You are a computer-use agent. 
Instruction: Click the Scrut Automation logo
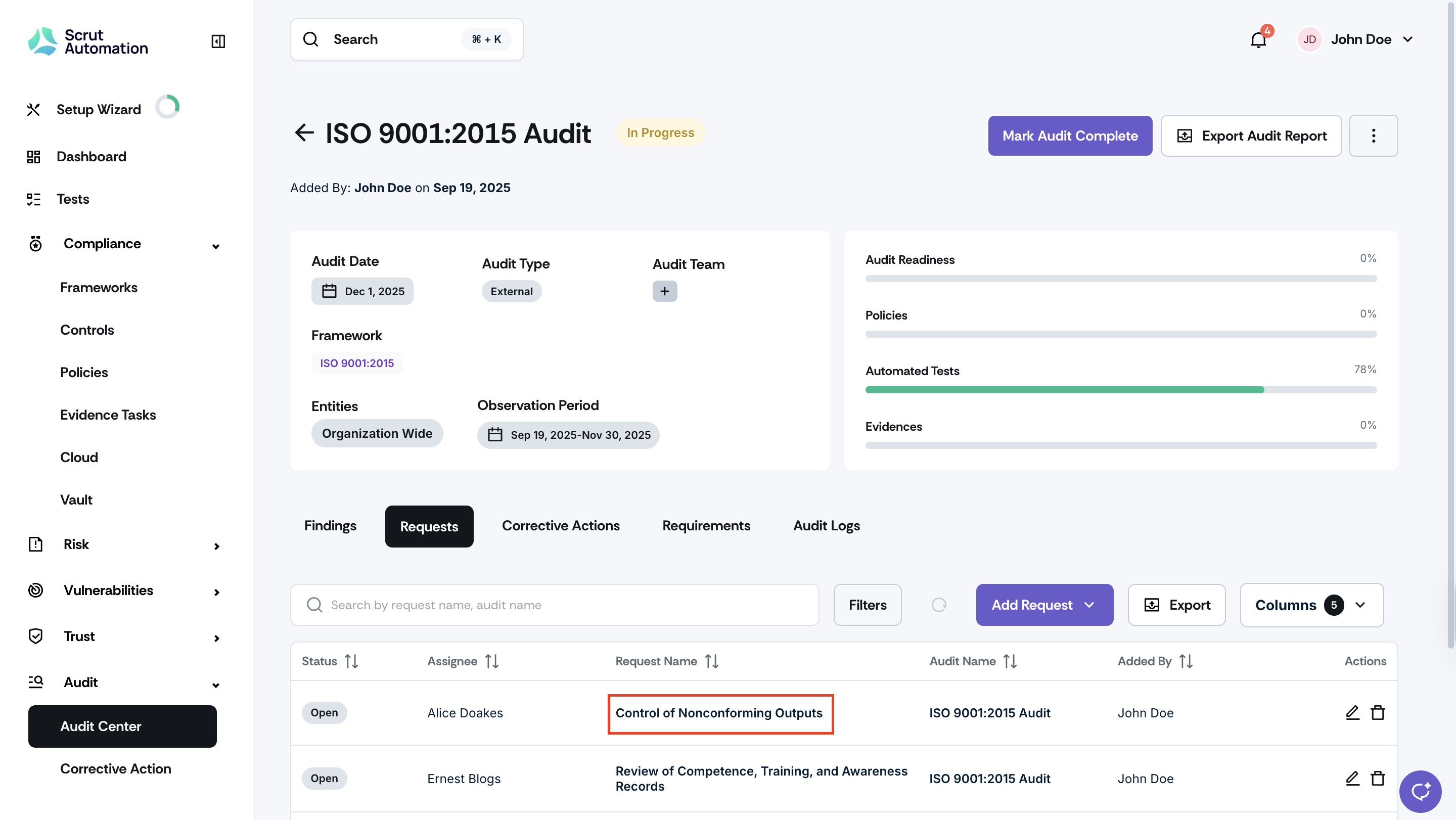(x=88, y=41)
